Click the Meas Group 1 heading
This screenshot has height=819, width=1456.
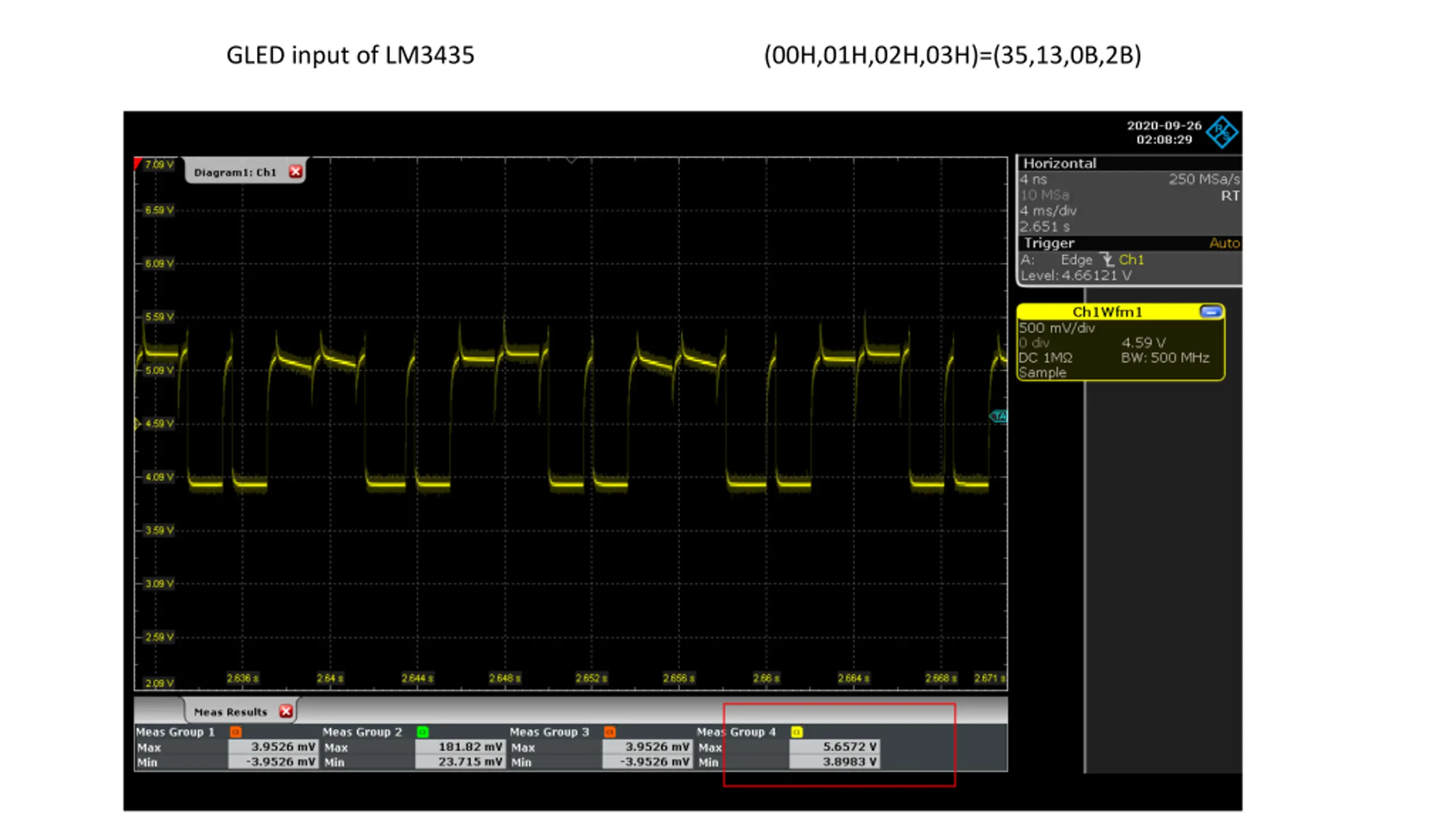point(175,731)
